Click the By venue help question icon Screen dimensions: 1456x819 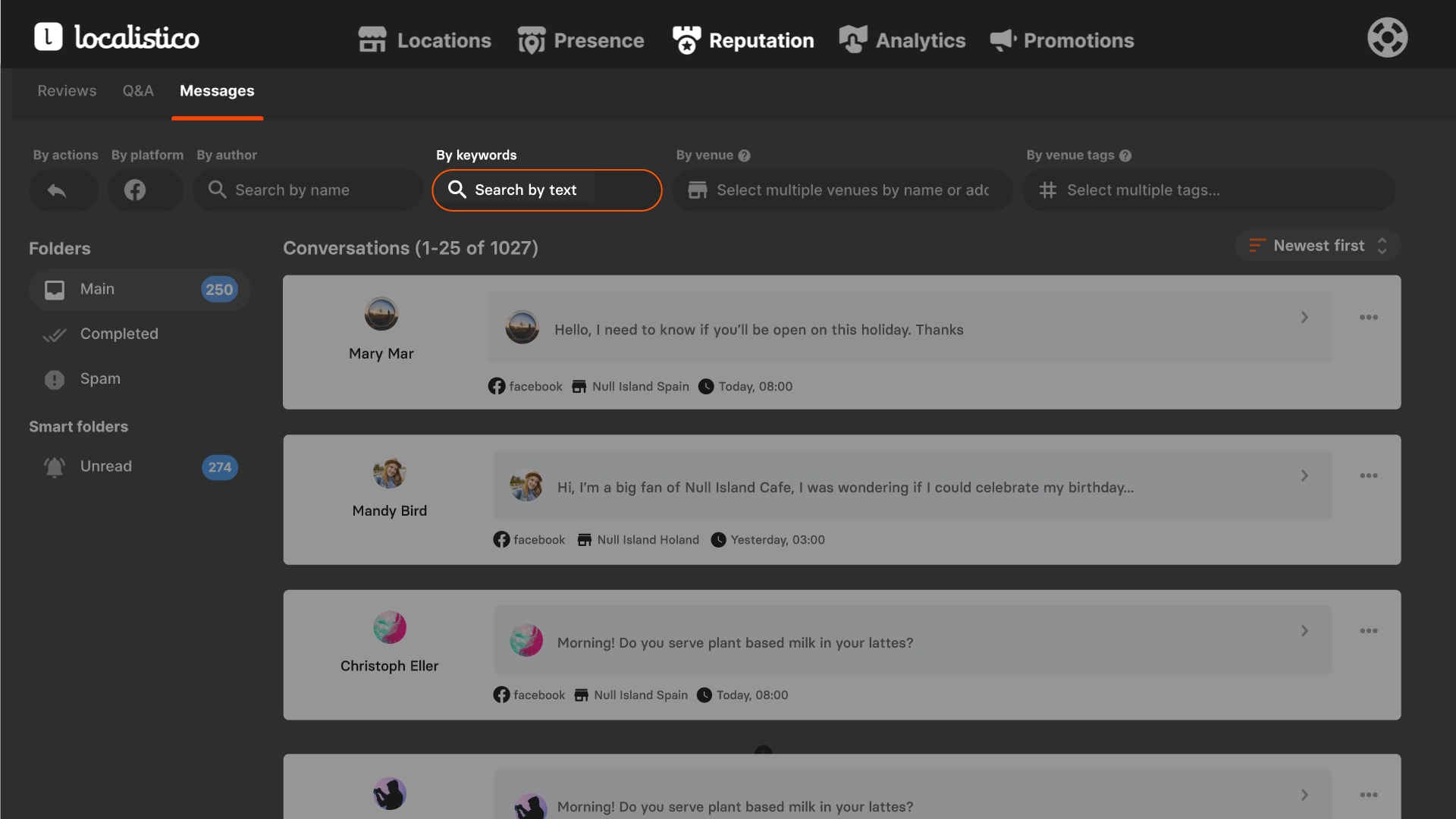745,155
